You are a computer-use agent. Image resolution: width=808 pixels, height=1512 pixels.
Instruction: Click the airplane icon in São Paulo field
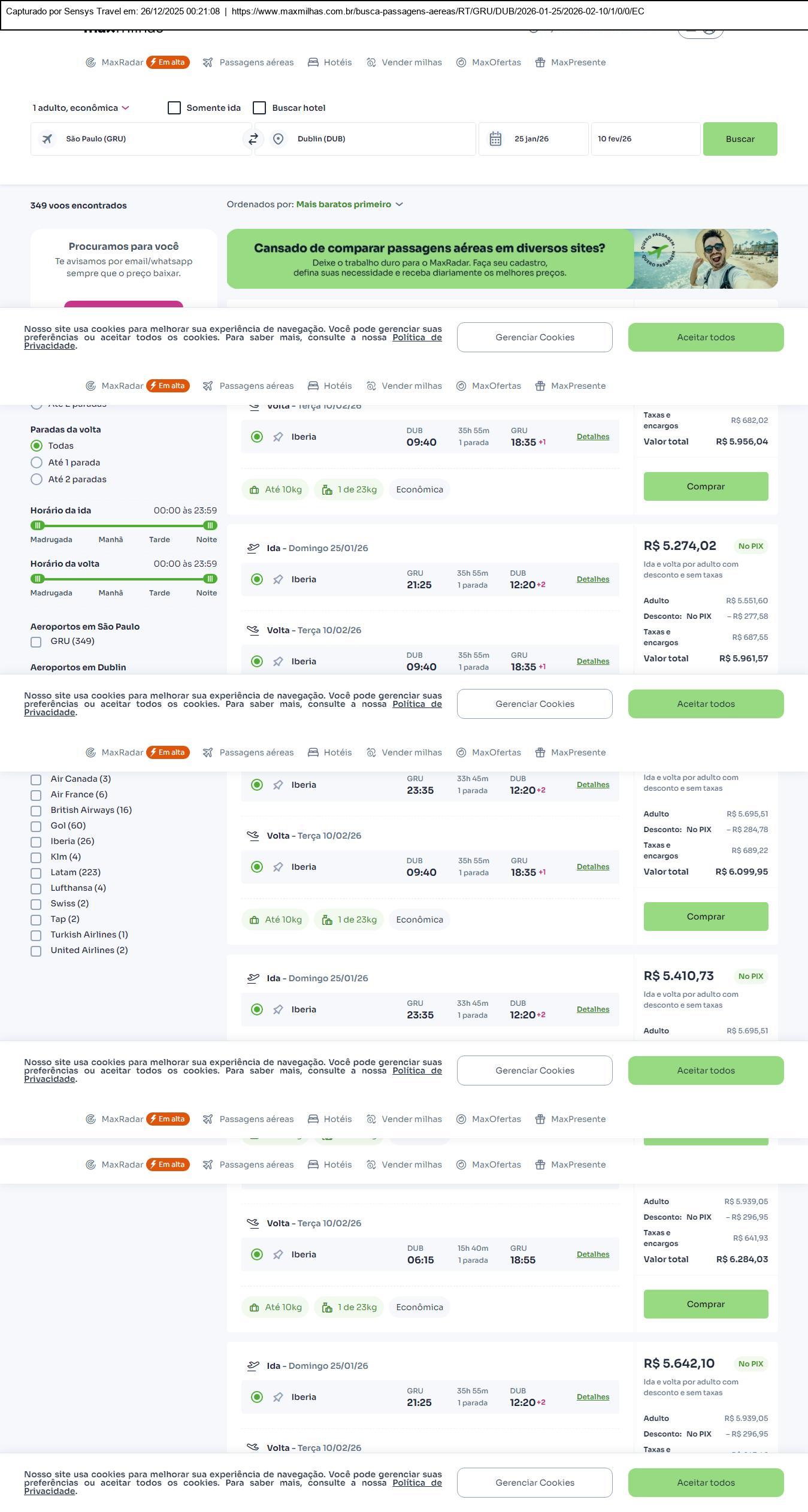[x=47, y=139]
